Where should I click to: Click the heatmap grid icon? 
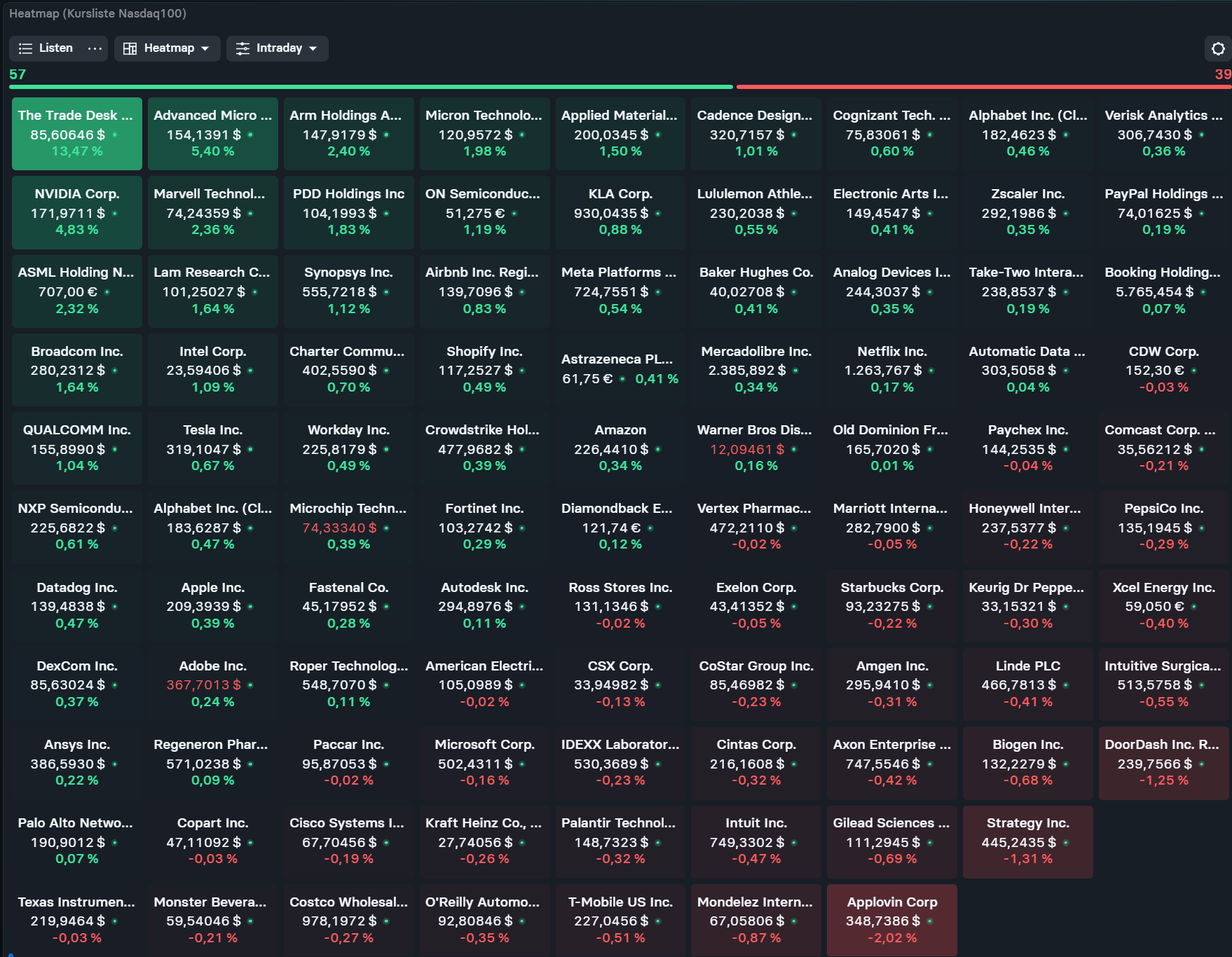[130, 48]
